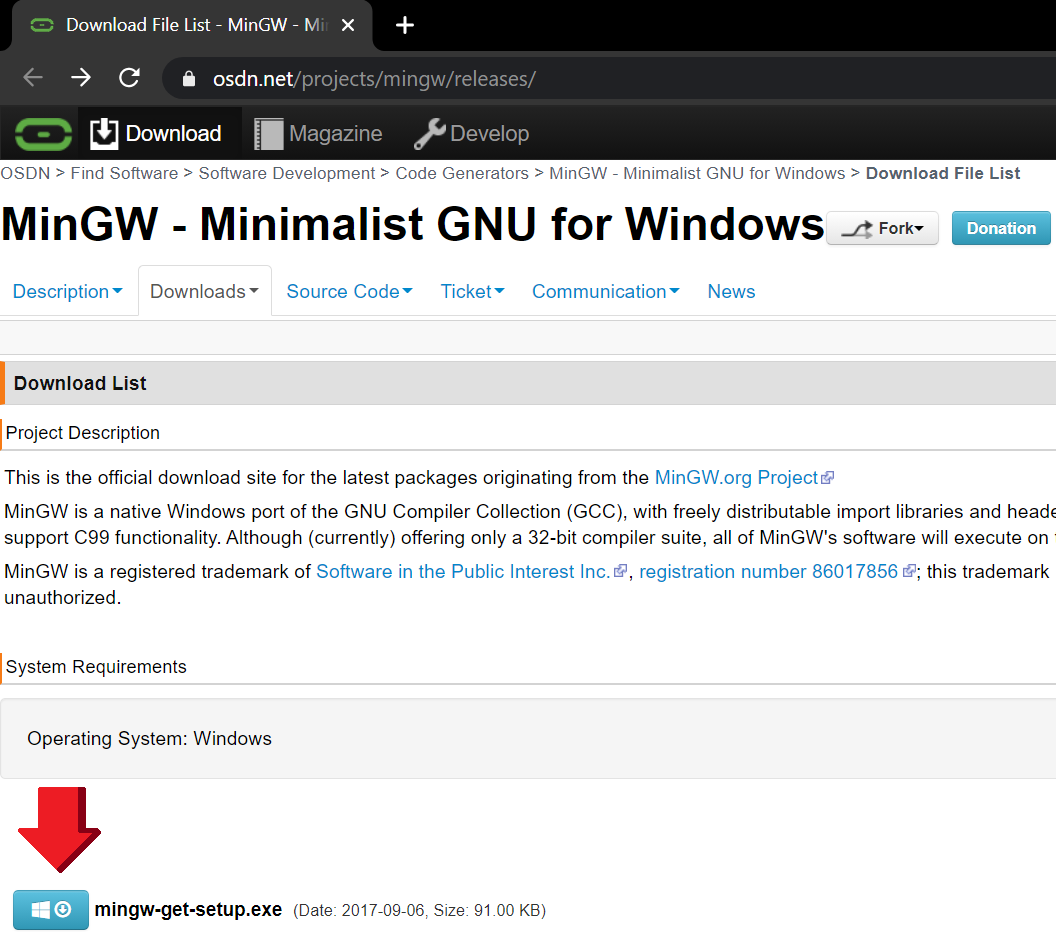The height and width of the screenshot is (948, 1056).
Task: Click the external-link icon after MinGW.org Project
Action: pos(828,478)
